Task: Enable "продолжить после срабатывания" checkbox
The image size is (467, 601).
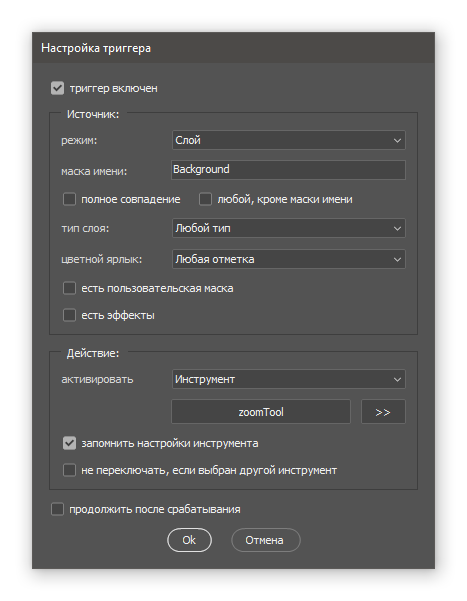Action: (58, 509)
